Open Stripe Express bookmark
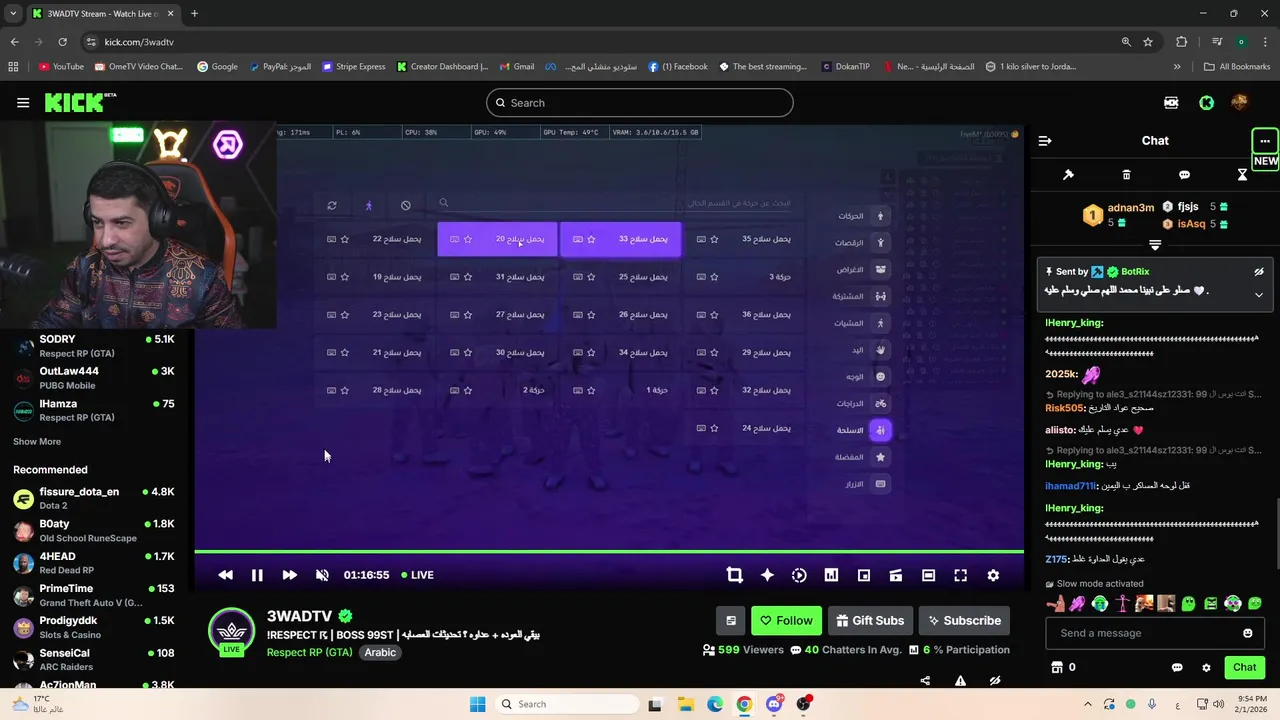 coord(353,67)
